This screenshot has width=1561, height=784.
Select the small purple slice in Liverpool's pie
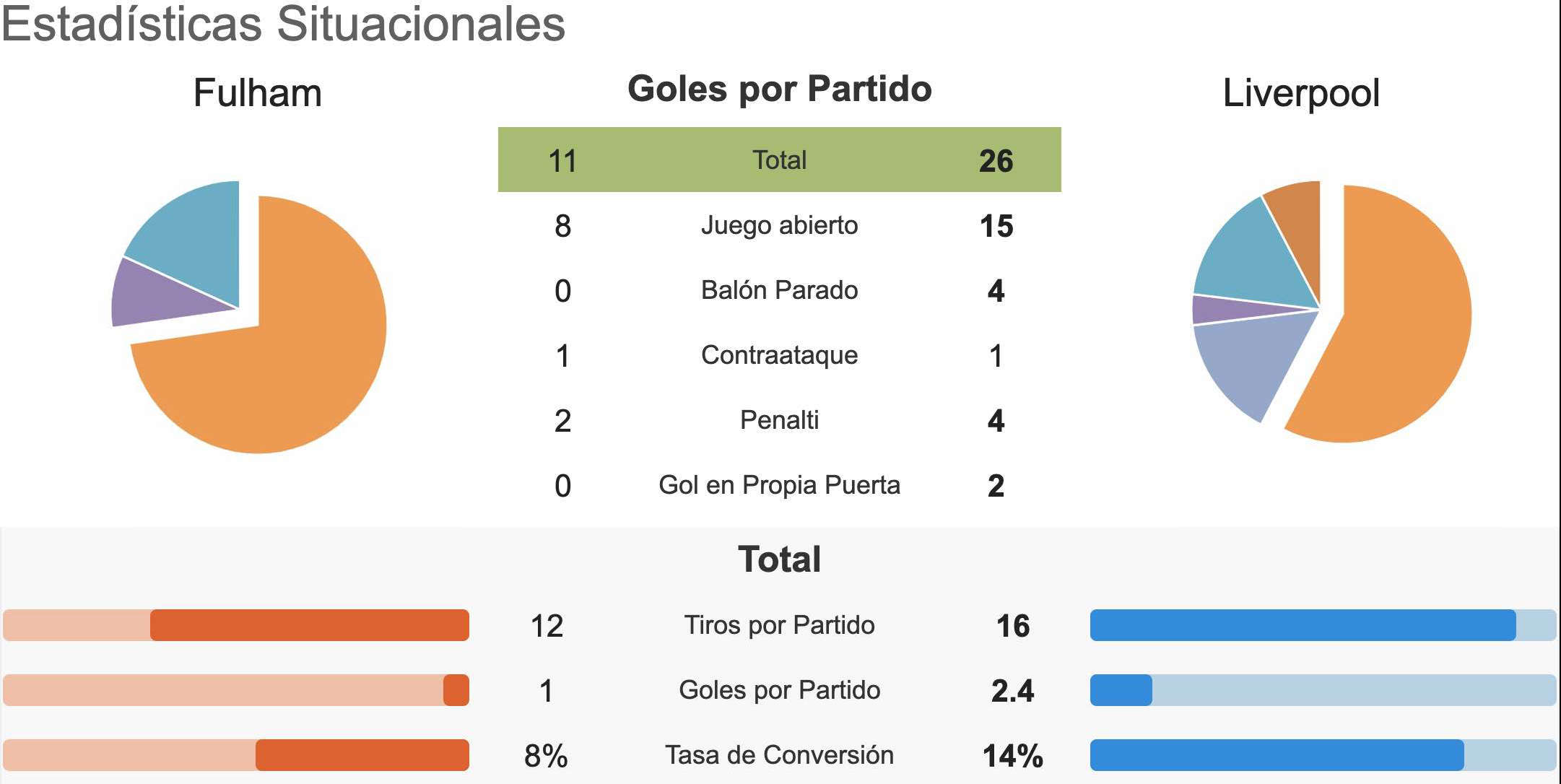1227,309
